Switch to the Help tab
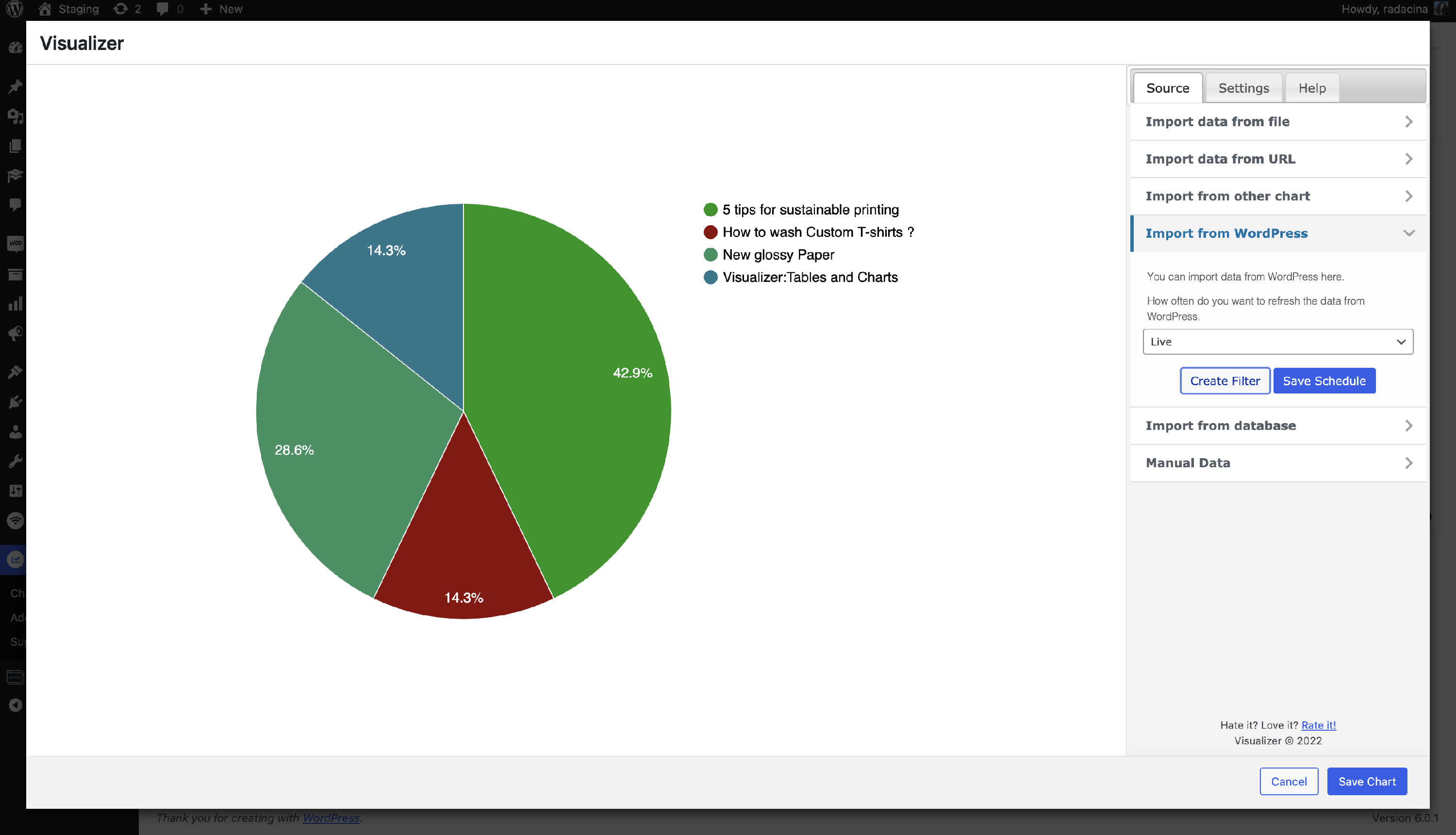Screen dimensions: 1456x835 [x=1311, y=88]
